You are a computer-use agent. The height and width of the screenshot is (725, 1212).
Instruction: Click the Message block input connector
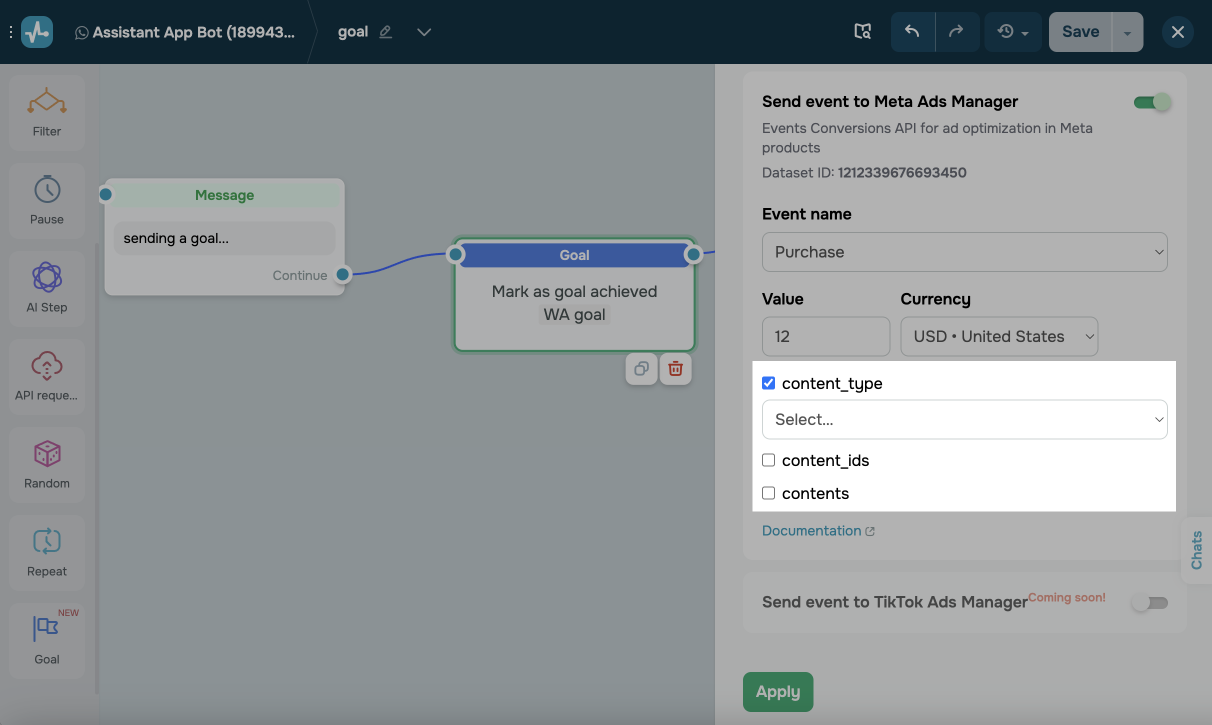(x=106, y=194)
